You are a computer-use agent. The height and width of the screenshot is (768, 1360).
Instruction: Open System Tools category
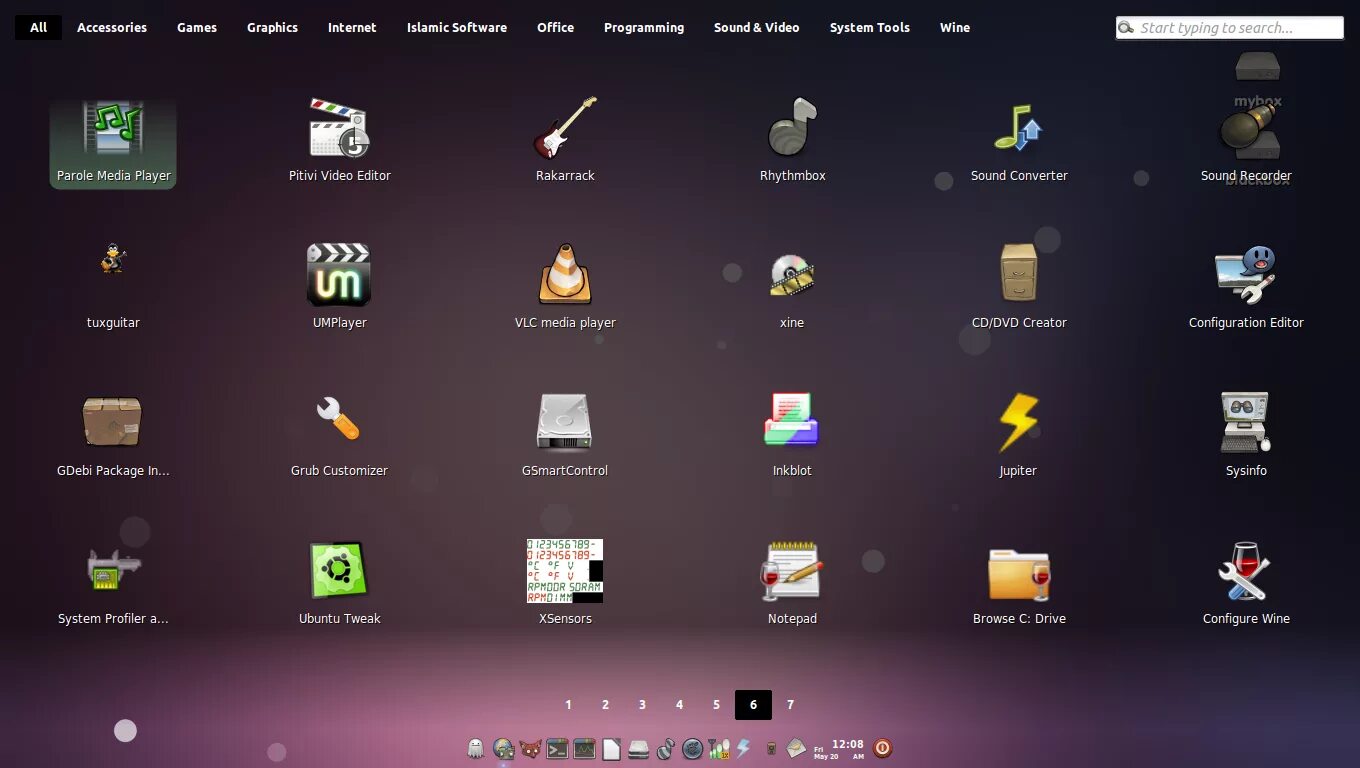pos(870,27)
